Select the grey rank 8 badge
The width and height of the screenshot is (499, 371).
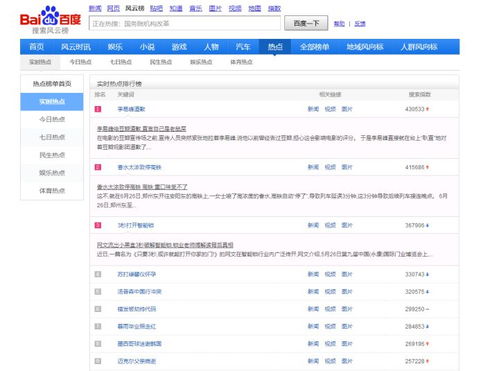(x=98, y=344)
